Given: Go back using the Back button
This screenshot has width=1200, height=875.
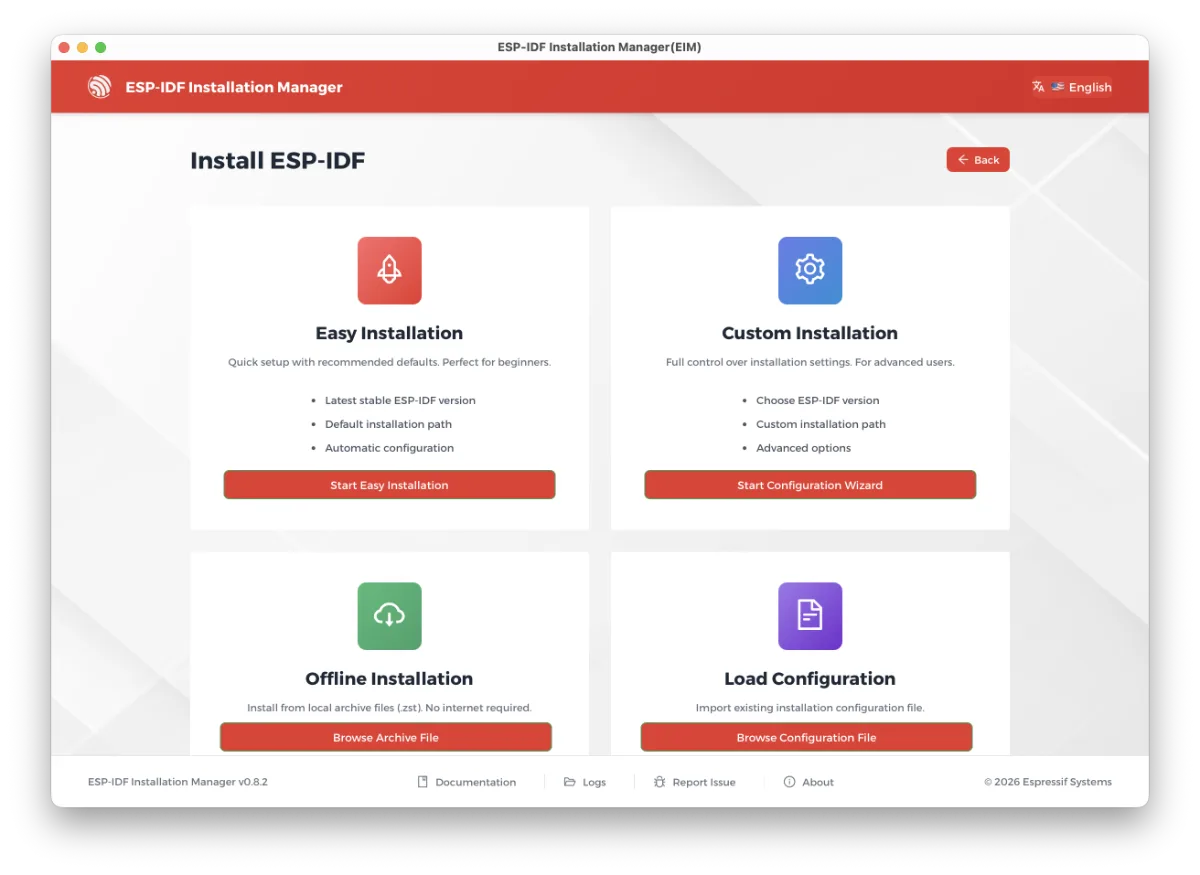Looking at the screenshot, I should (x=978, y=160).
